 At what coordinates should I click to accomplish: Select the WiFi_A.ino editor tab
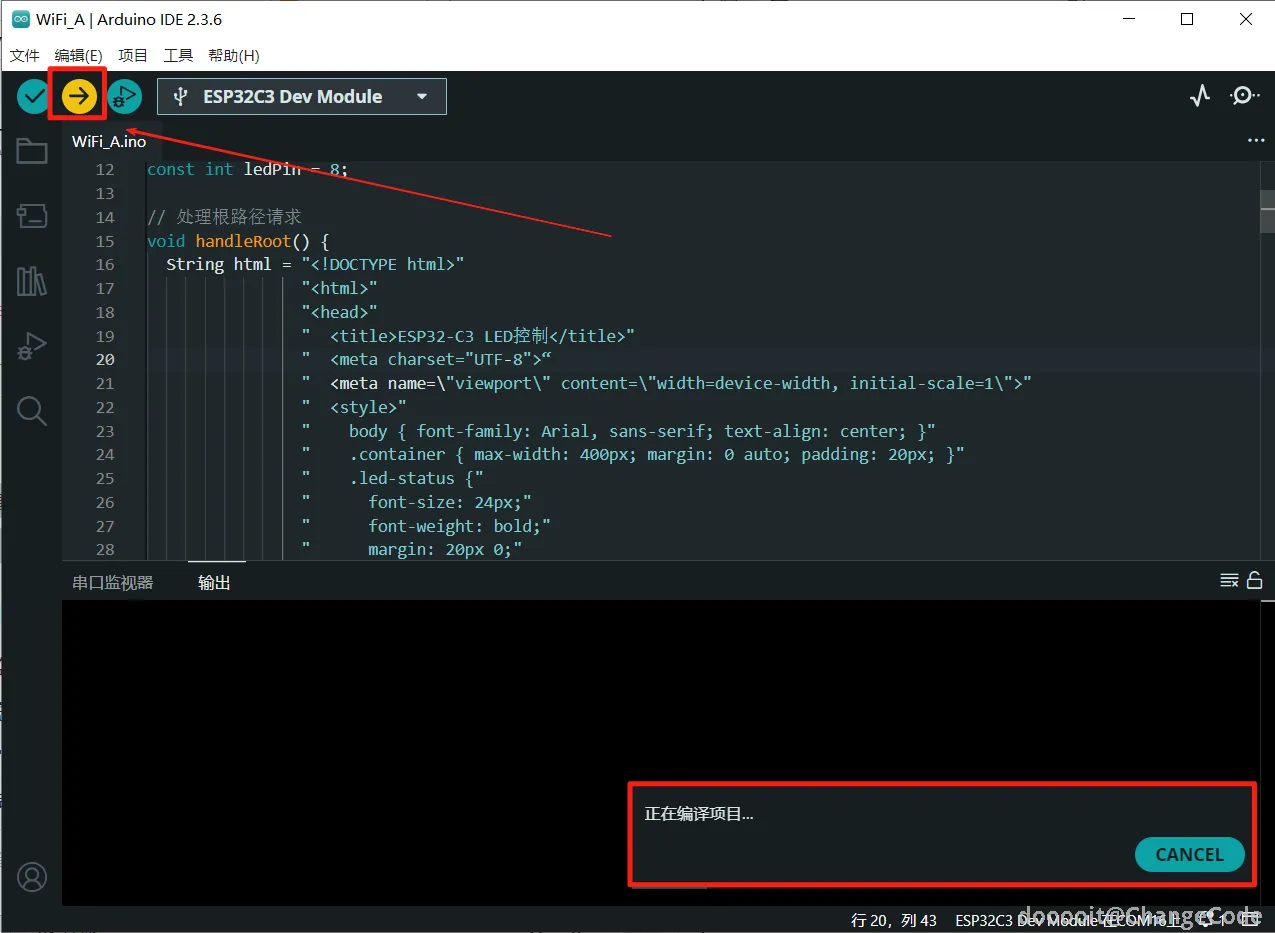click(109, 142)
